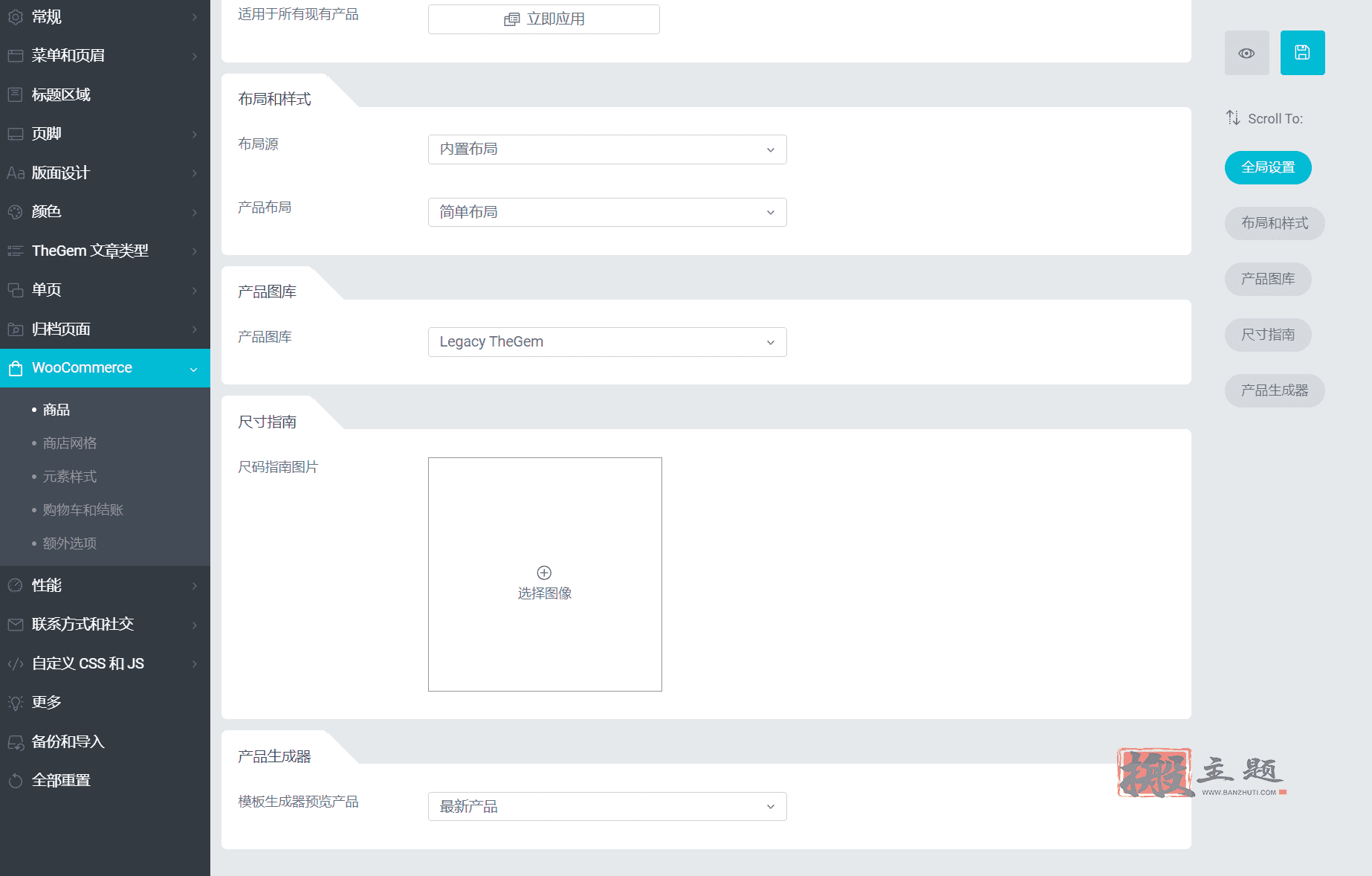
Task: Open the 元素样式 submenu item
Action: click(x=70, y=477)
